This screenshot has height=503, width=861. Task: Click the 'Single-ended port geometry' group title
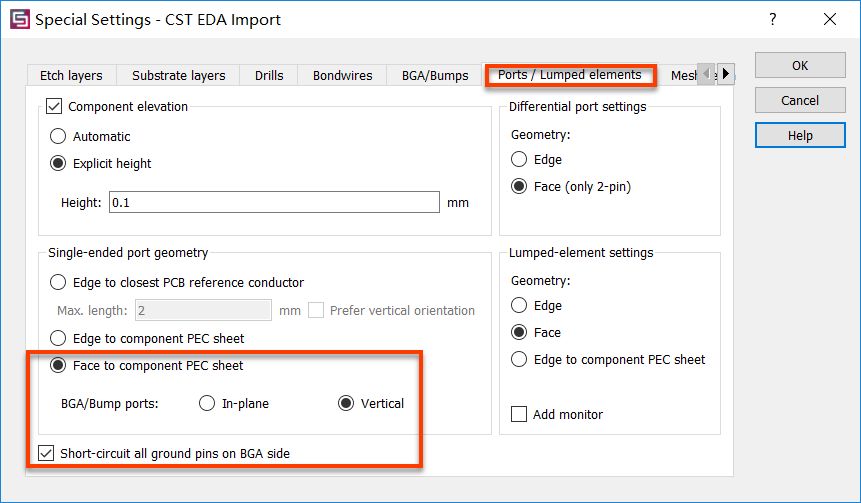128,253
